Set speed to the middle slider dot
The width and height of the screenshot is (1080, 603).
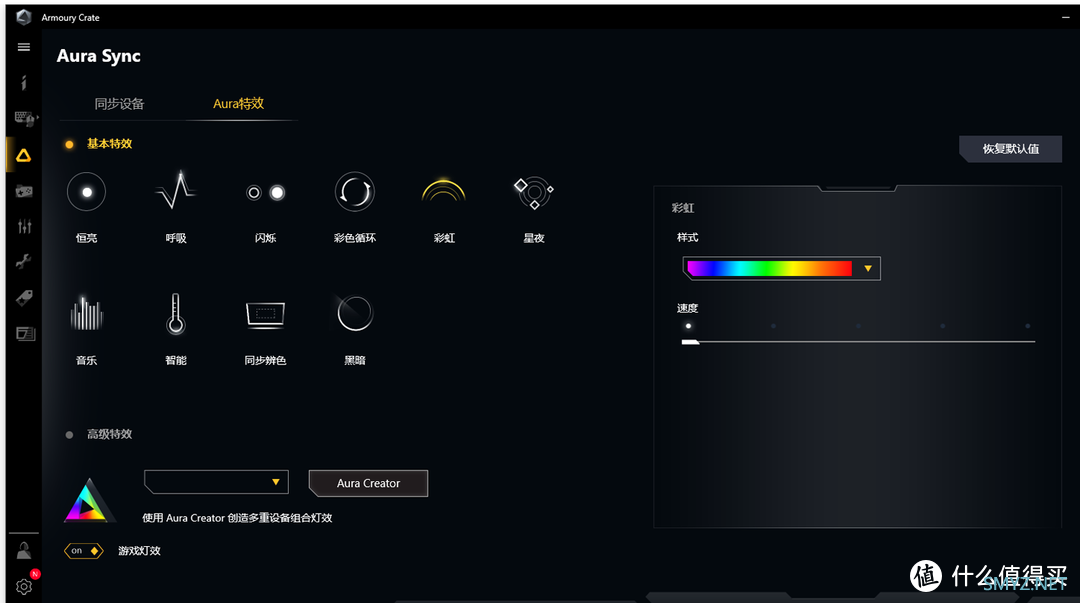(x=858, y=326)
